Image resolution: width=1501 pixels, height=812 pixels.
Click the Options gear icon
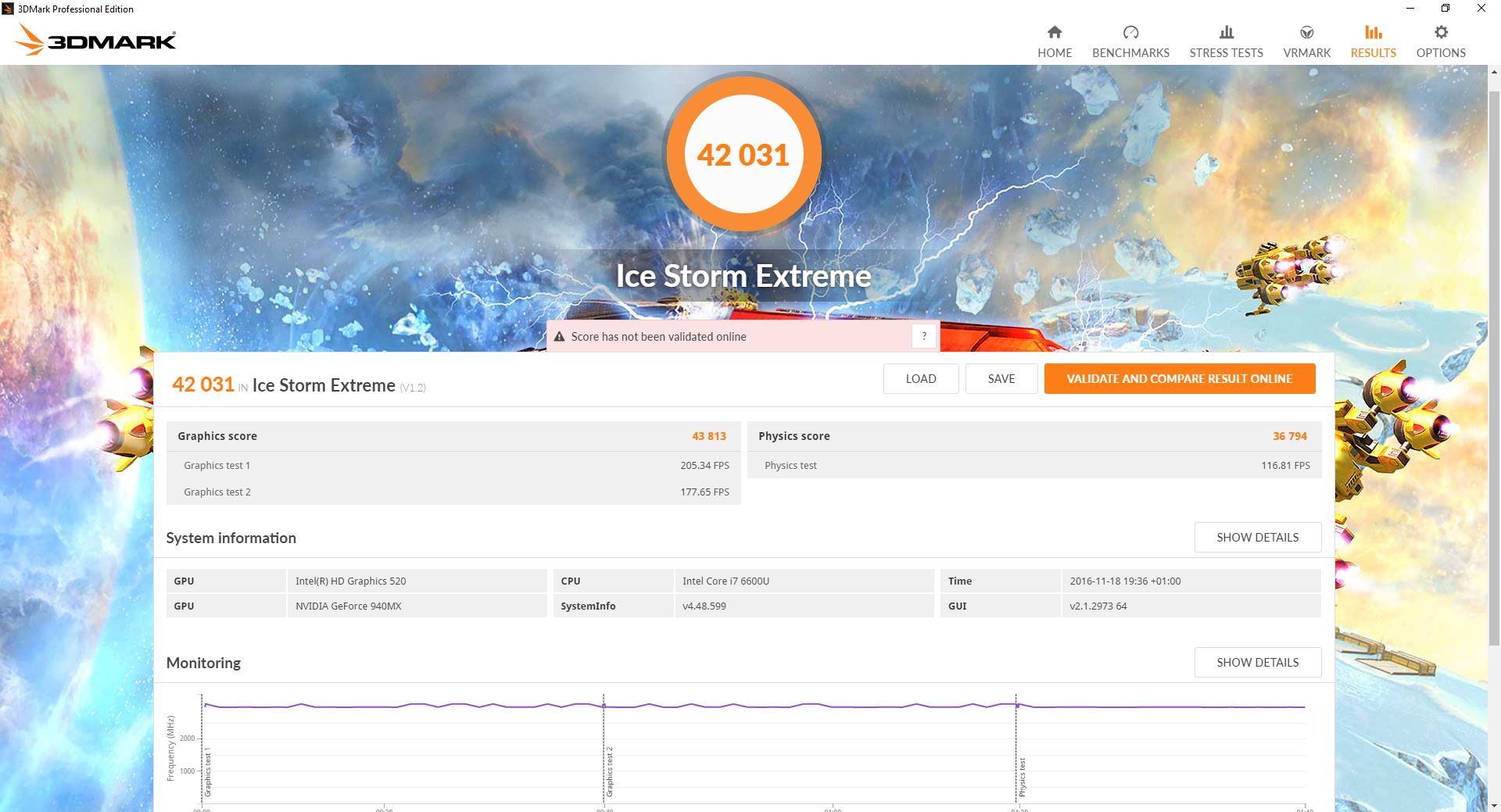(1441, 32)
